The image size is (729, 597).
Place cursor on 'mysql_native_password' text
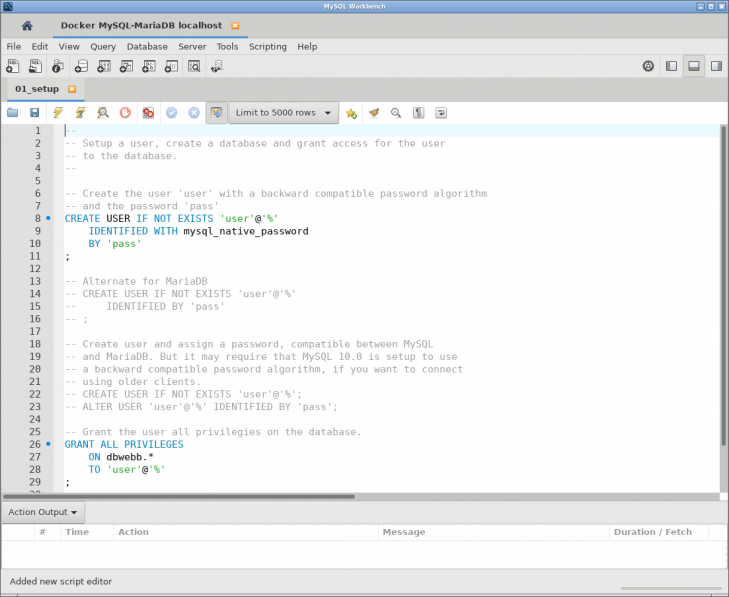click(246, 231)
